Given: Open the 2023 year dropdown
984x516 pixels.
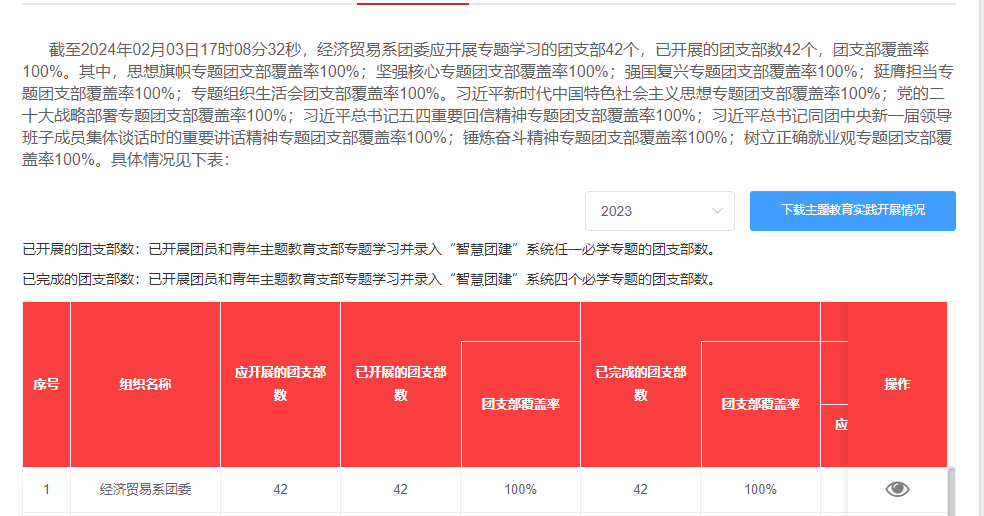Looking at the screenshot, I should (660, 211).
